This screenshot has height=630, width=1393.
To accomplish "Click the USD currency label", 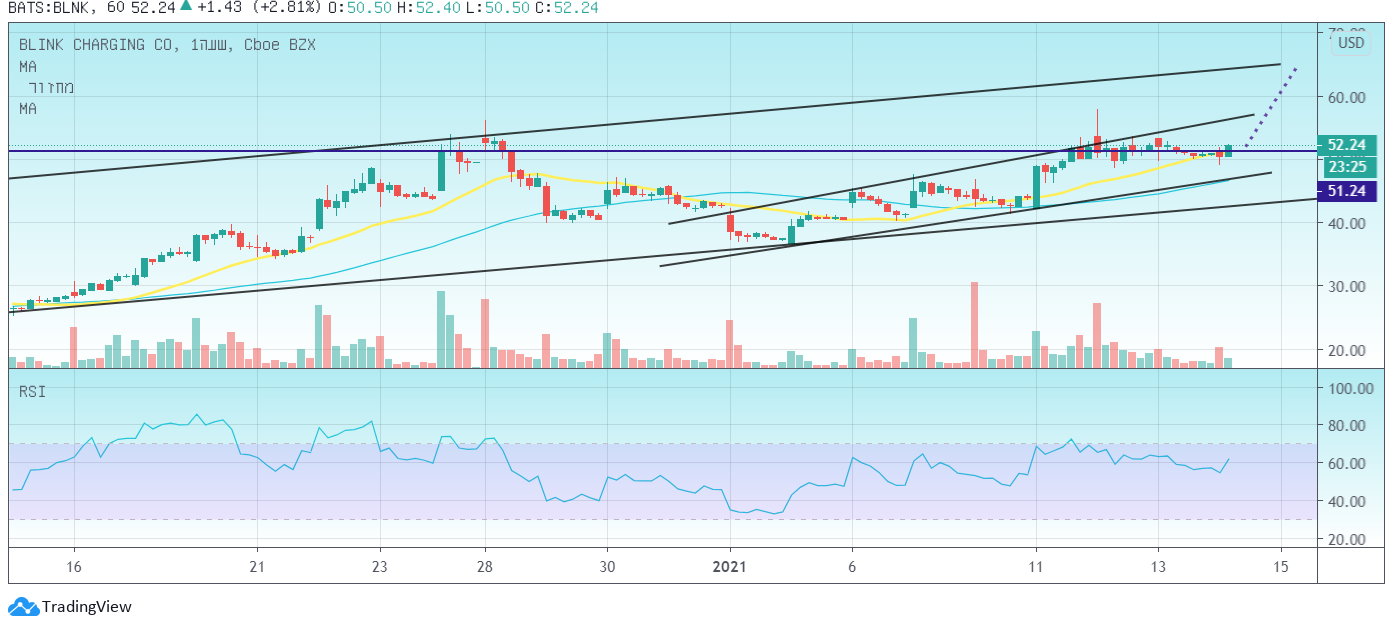I will pos(1351,43).
